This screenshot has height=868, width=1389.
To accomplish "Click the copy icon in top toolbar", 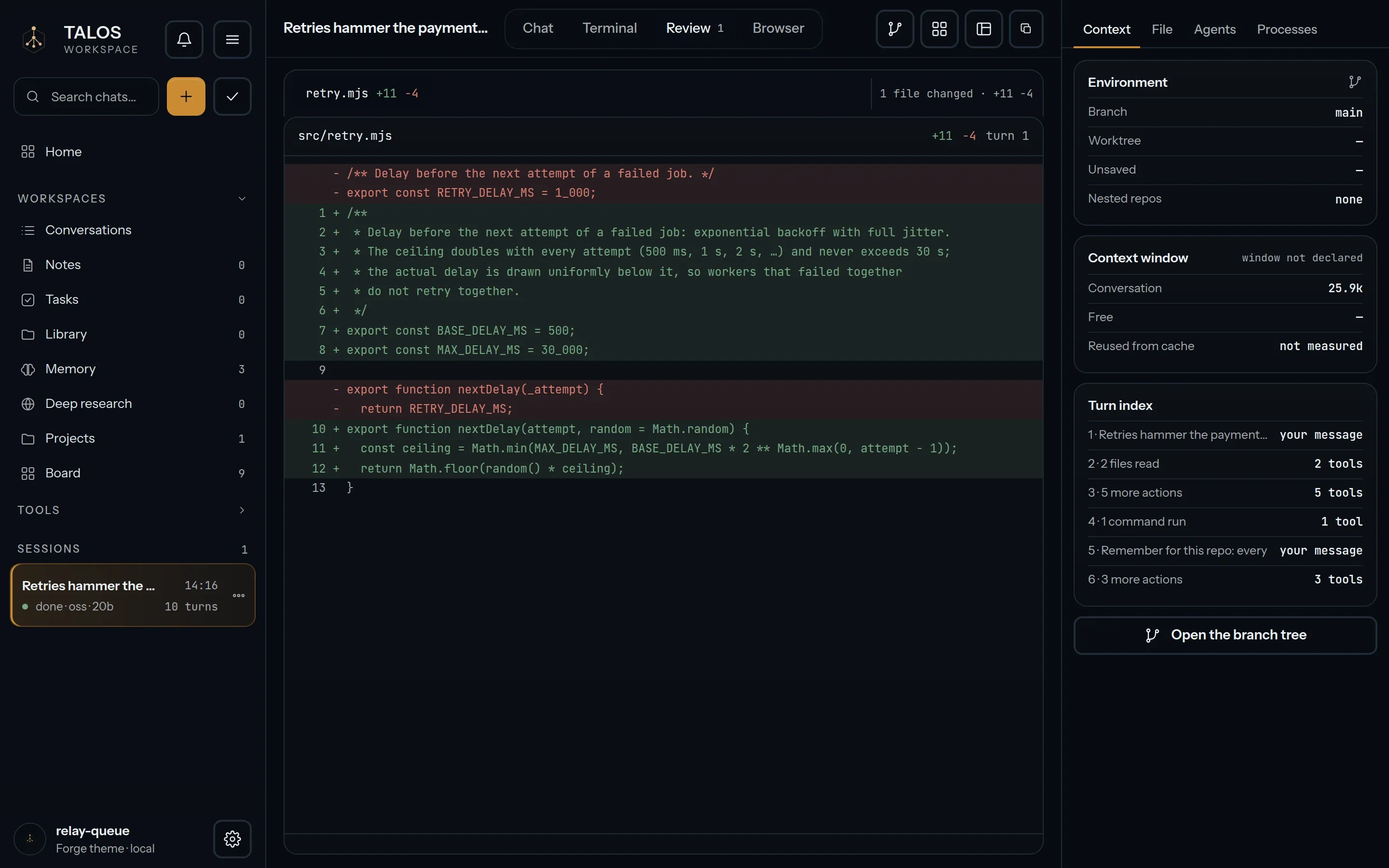I will coord(1026,29).
